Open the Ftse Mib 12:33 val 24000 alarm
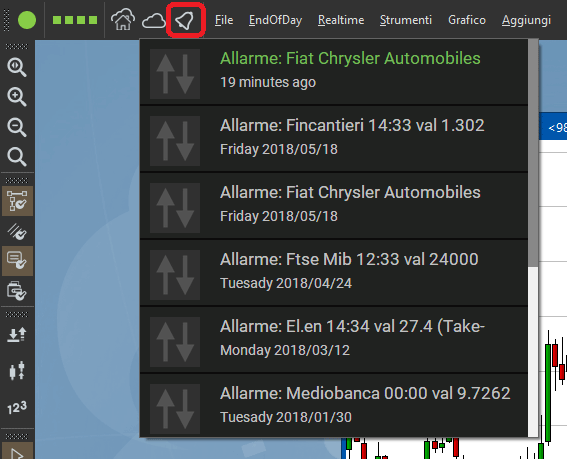 pos(334,273)
